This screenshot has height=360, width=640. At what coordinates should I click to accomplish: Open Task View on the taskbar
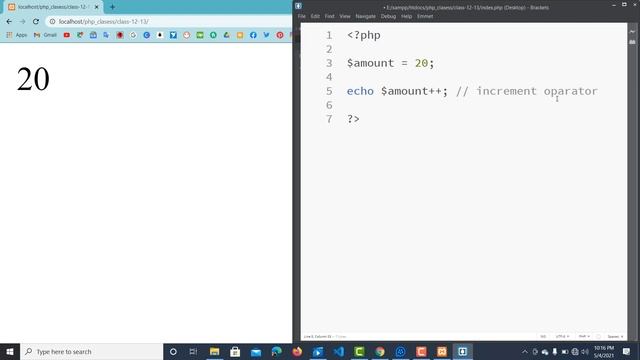coord(193,351)
